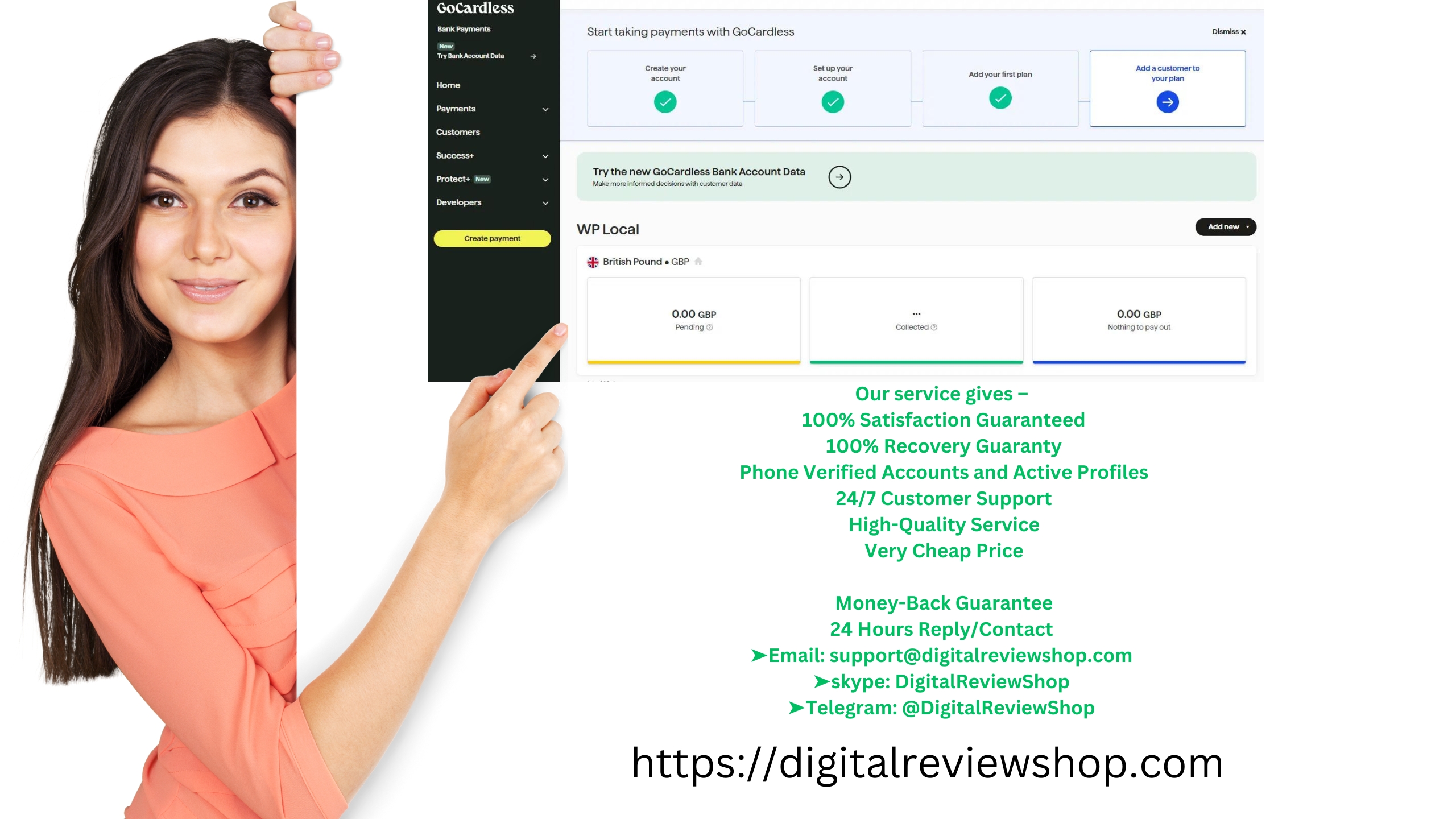This screenshot has width=1456, height=819.
Task: Click the Add new button
Action: point(1225,227)
